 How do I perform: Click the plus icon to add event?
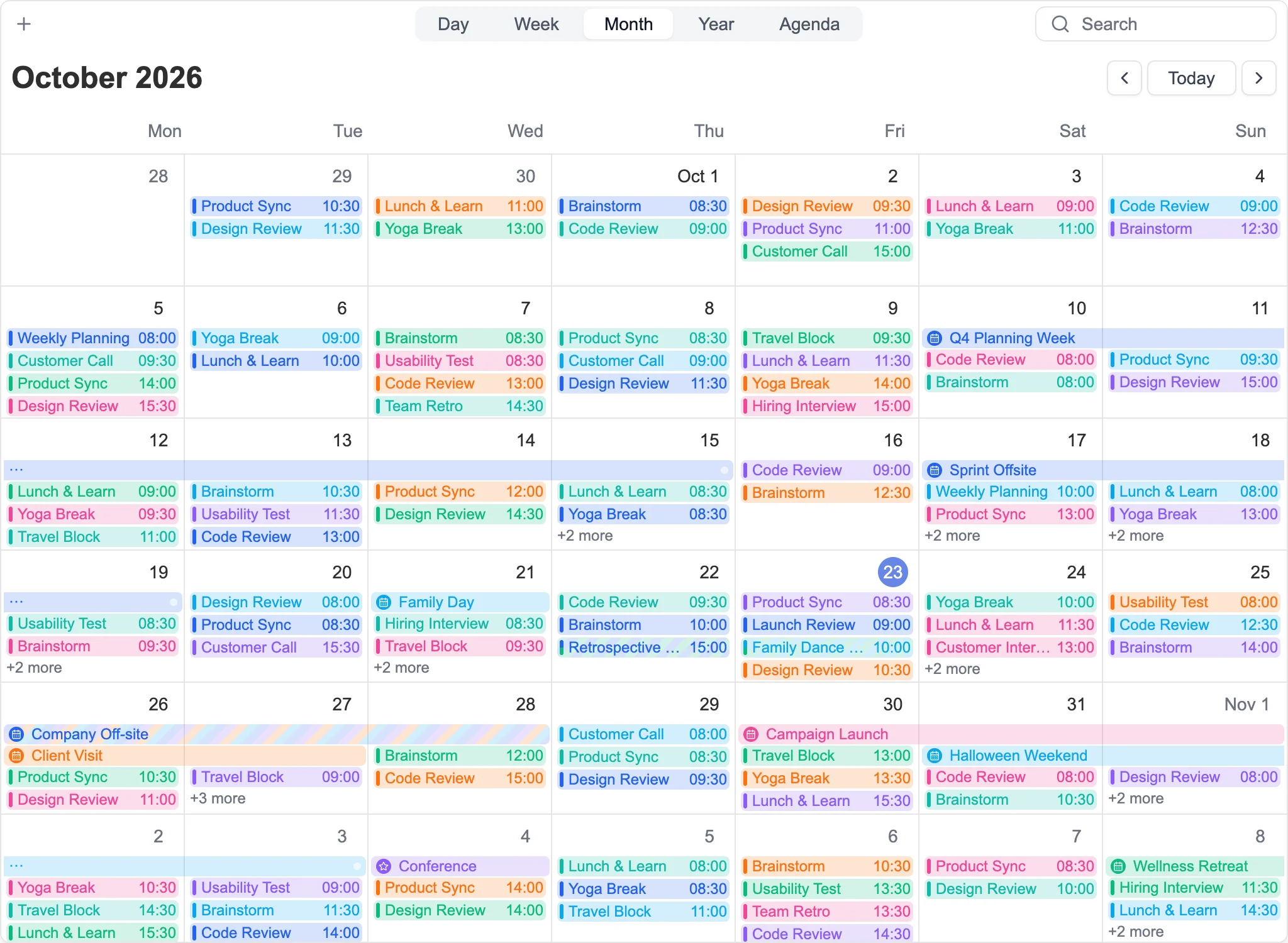(x=24, y=24)
